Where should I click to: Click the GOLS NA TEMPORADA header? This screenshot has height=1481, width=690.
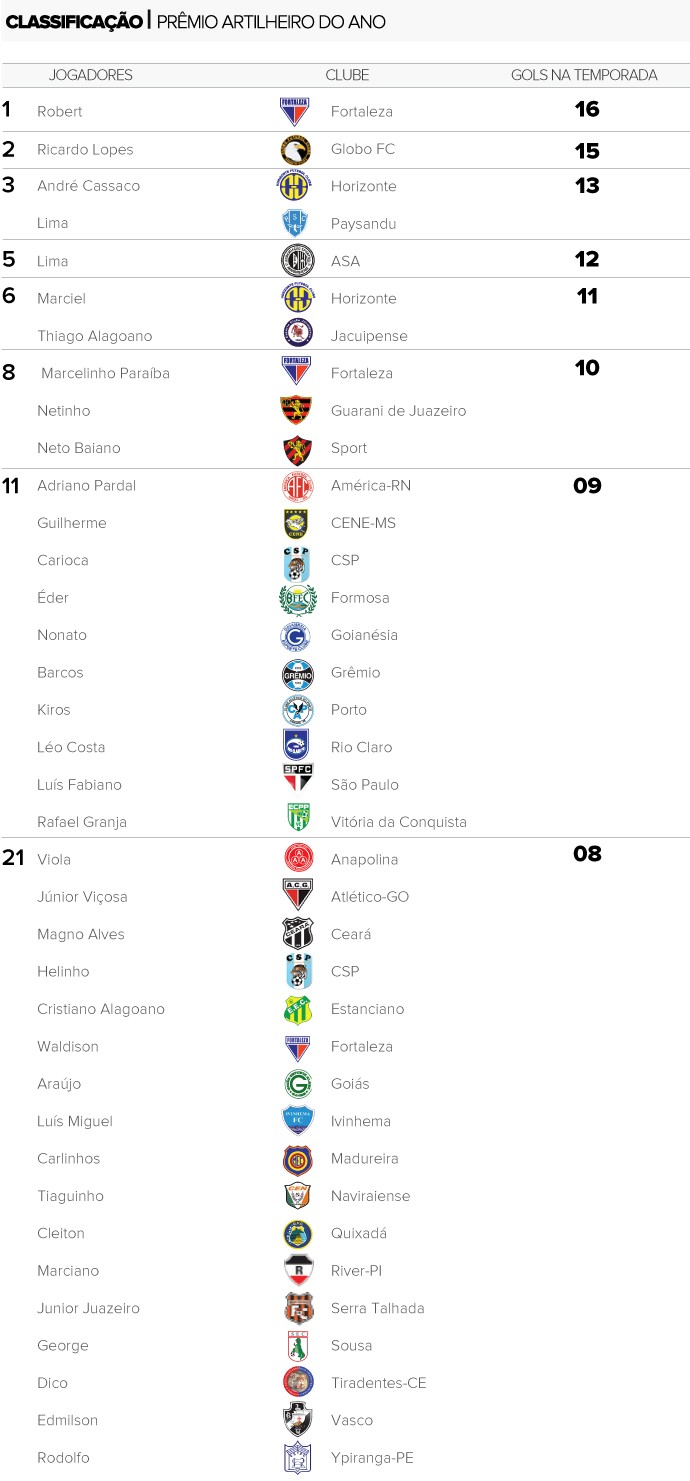click(x=584, y=75)
